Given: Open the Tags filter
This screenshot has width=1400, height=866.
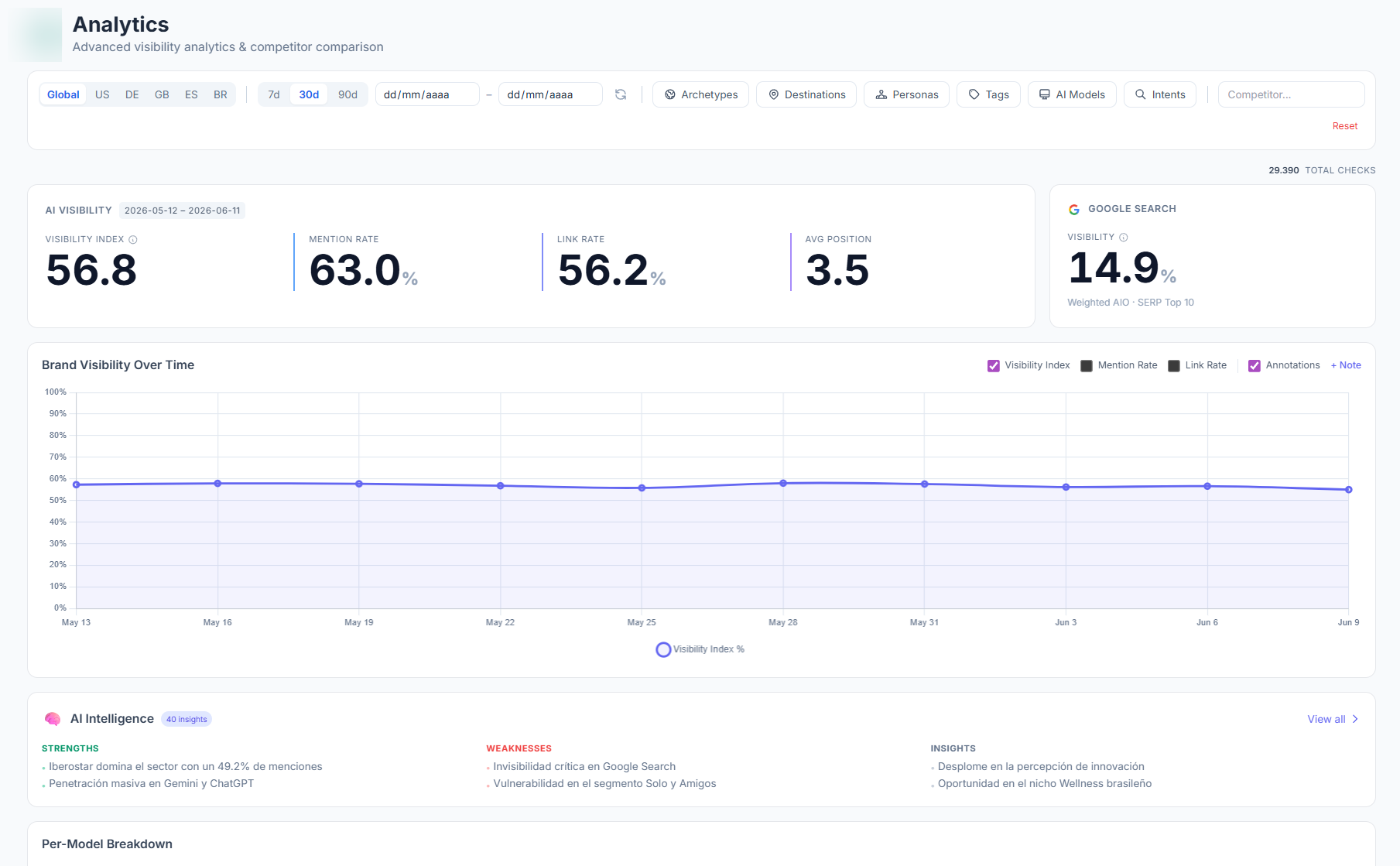Looking at the screenshot, I should tap(988, 94).
